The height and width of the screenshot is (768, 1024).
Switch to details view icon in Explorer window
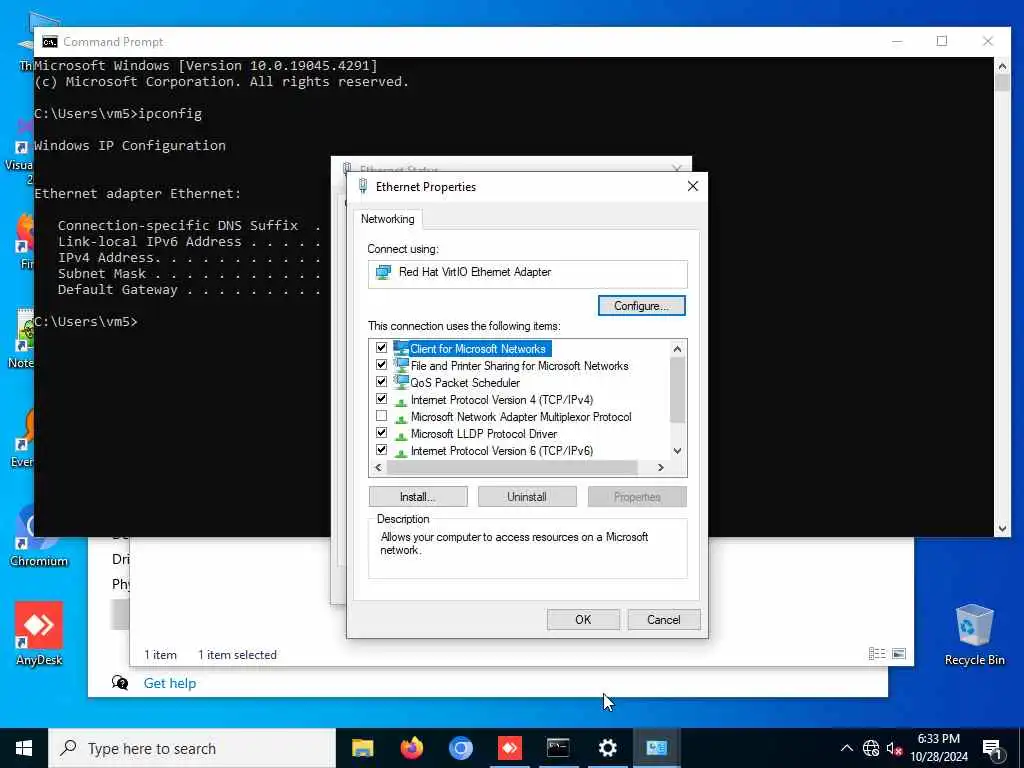[877, 654]
